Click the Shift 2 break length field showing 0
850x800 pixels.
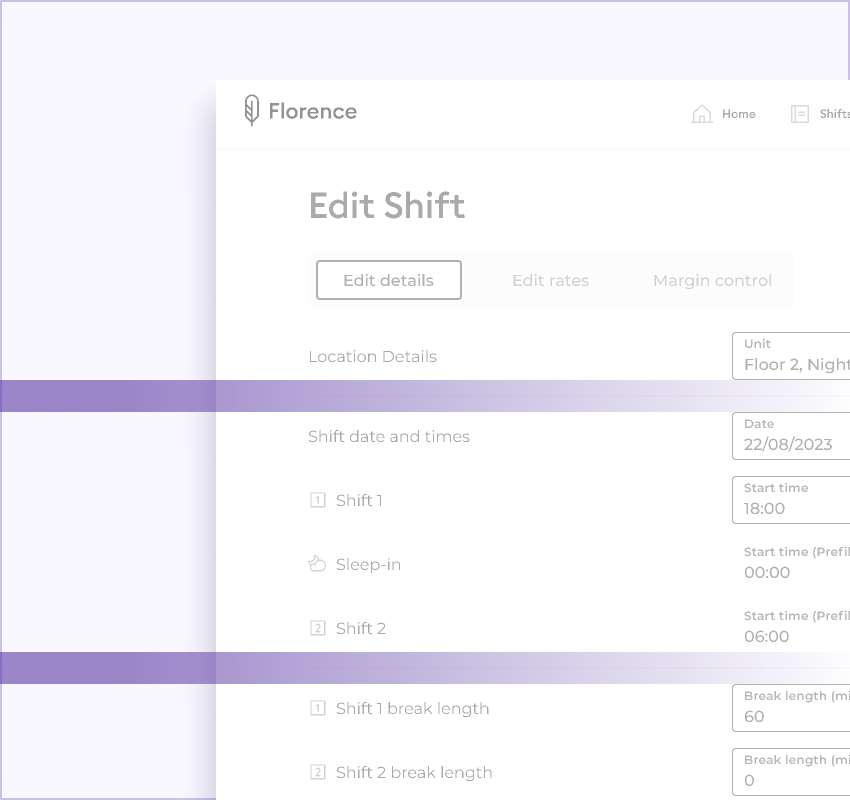pos(791,772)
